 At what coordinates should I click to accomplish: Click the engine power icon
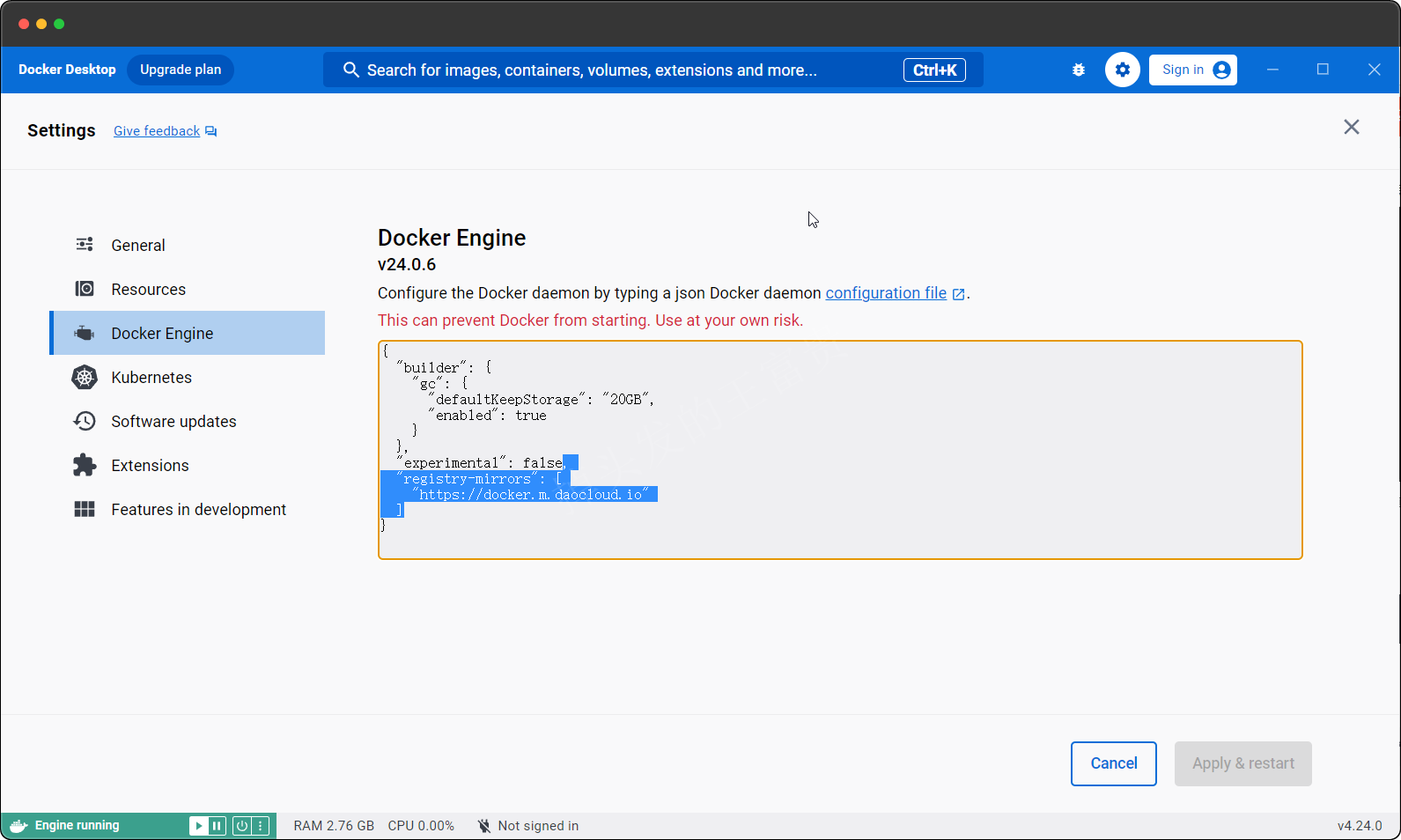(x=241, y=826)
